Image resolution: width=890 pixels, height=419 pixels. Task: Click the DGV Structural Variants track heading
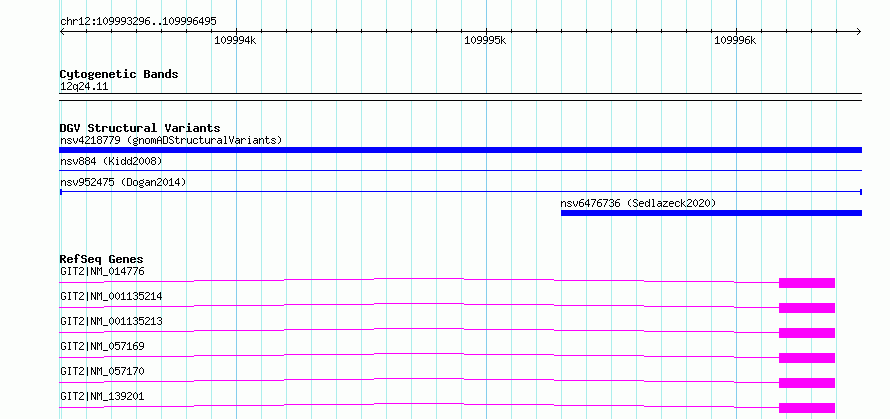tap(140, 128)
